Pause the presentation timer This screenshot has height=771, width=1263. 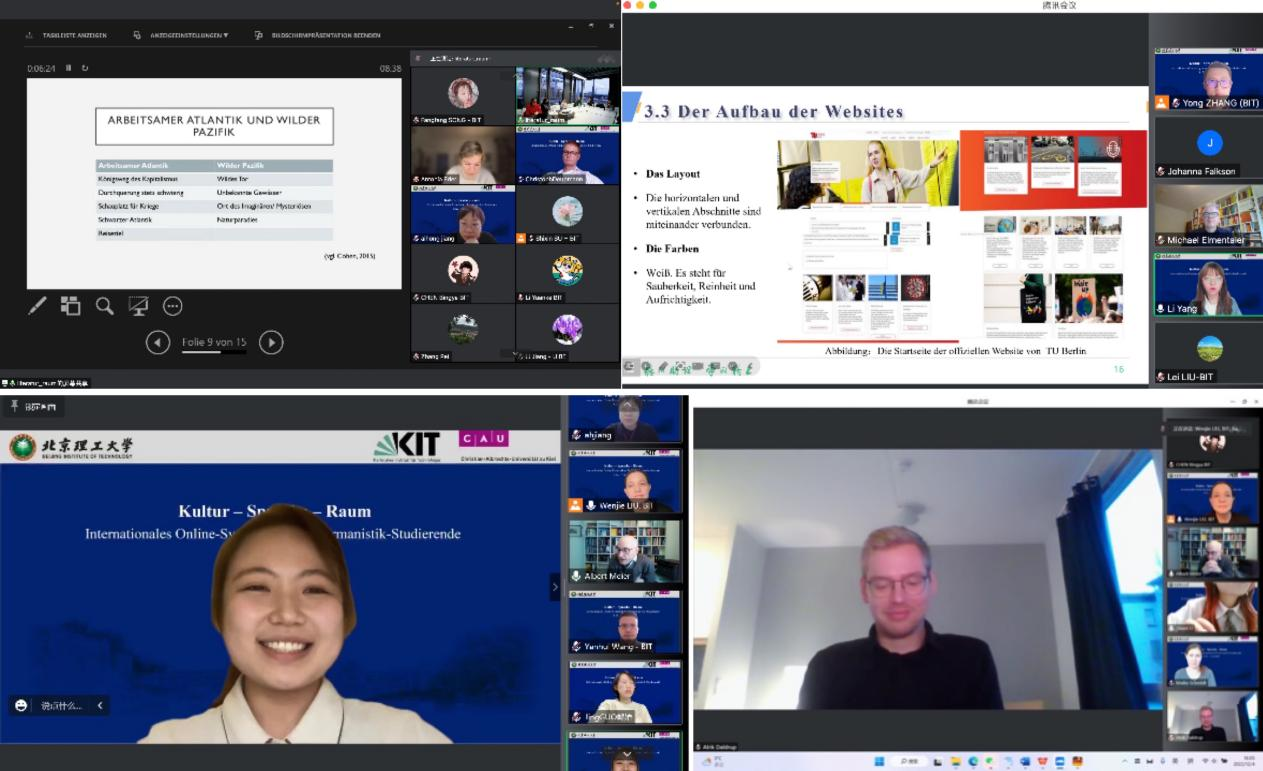click(x=69, y=68)
